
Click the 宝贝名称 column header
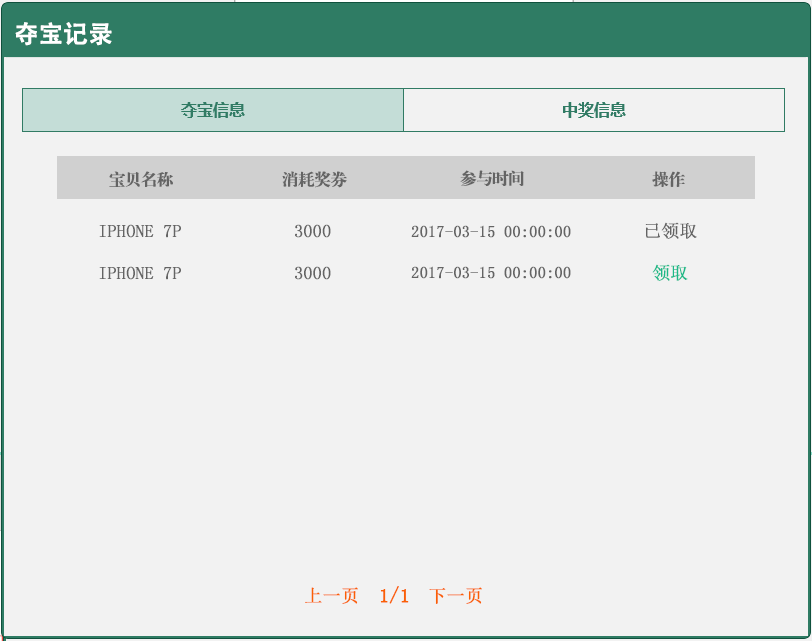(141, 179)
